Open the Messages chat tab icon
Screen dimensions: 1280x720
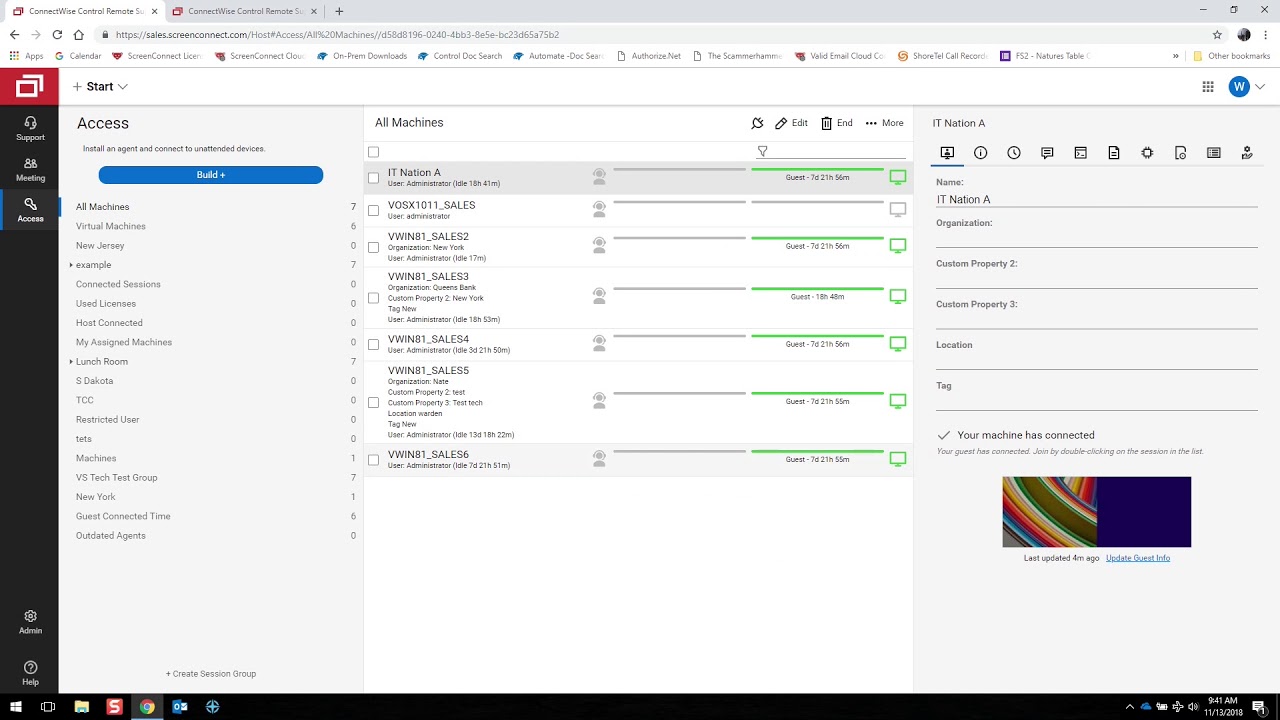pos(1047,153)
